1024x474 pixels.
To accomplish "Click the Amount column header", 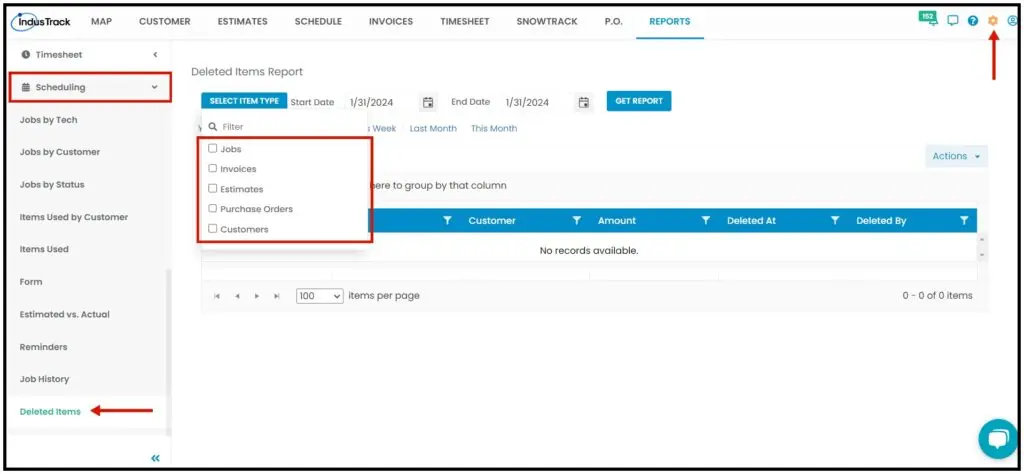I will 616,221.
